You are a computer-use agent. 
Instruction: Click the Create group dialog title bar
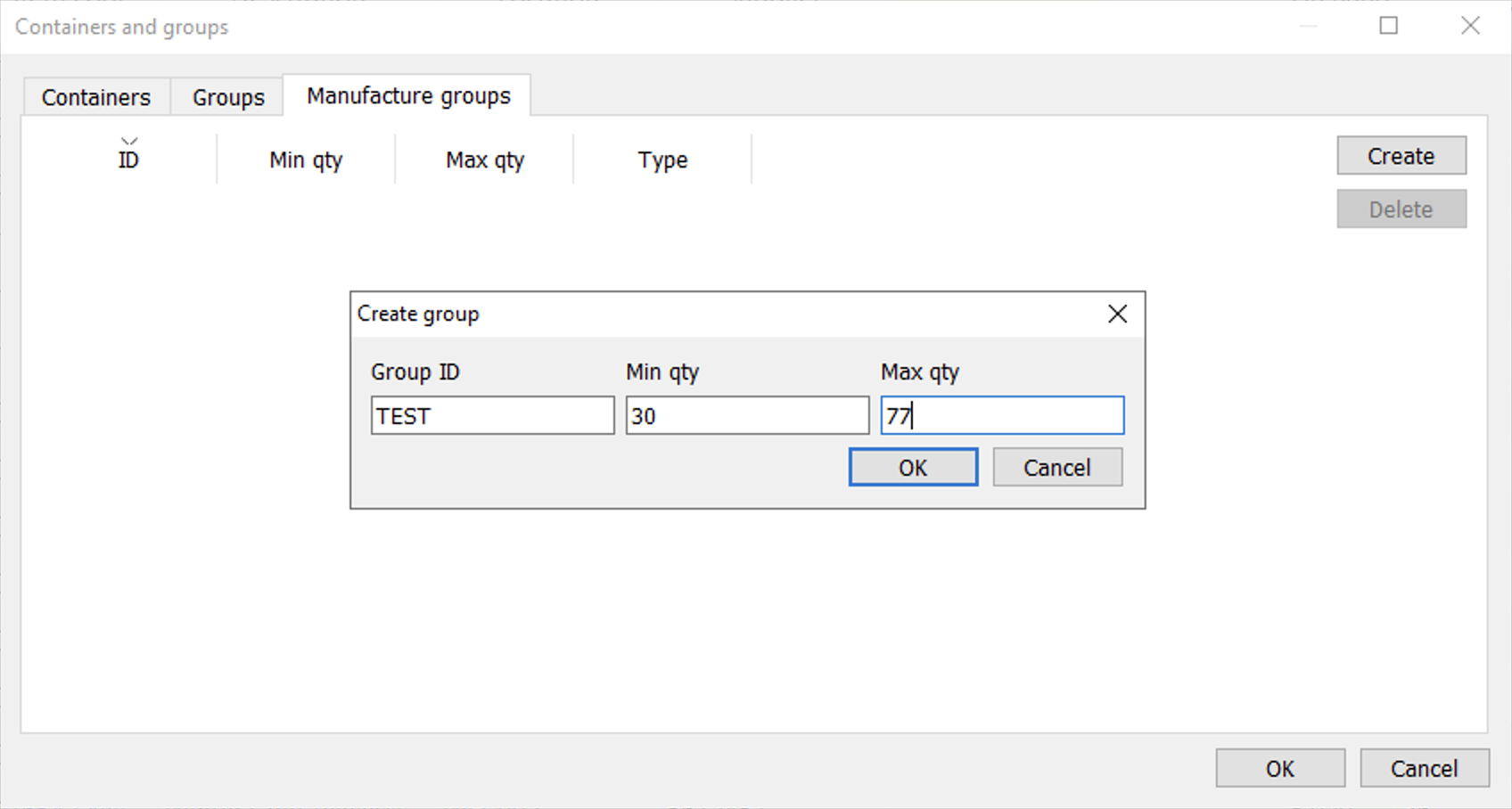(x=713, y=314)
